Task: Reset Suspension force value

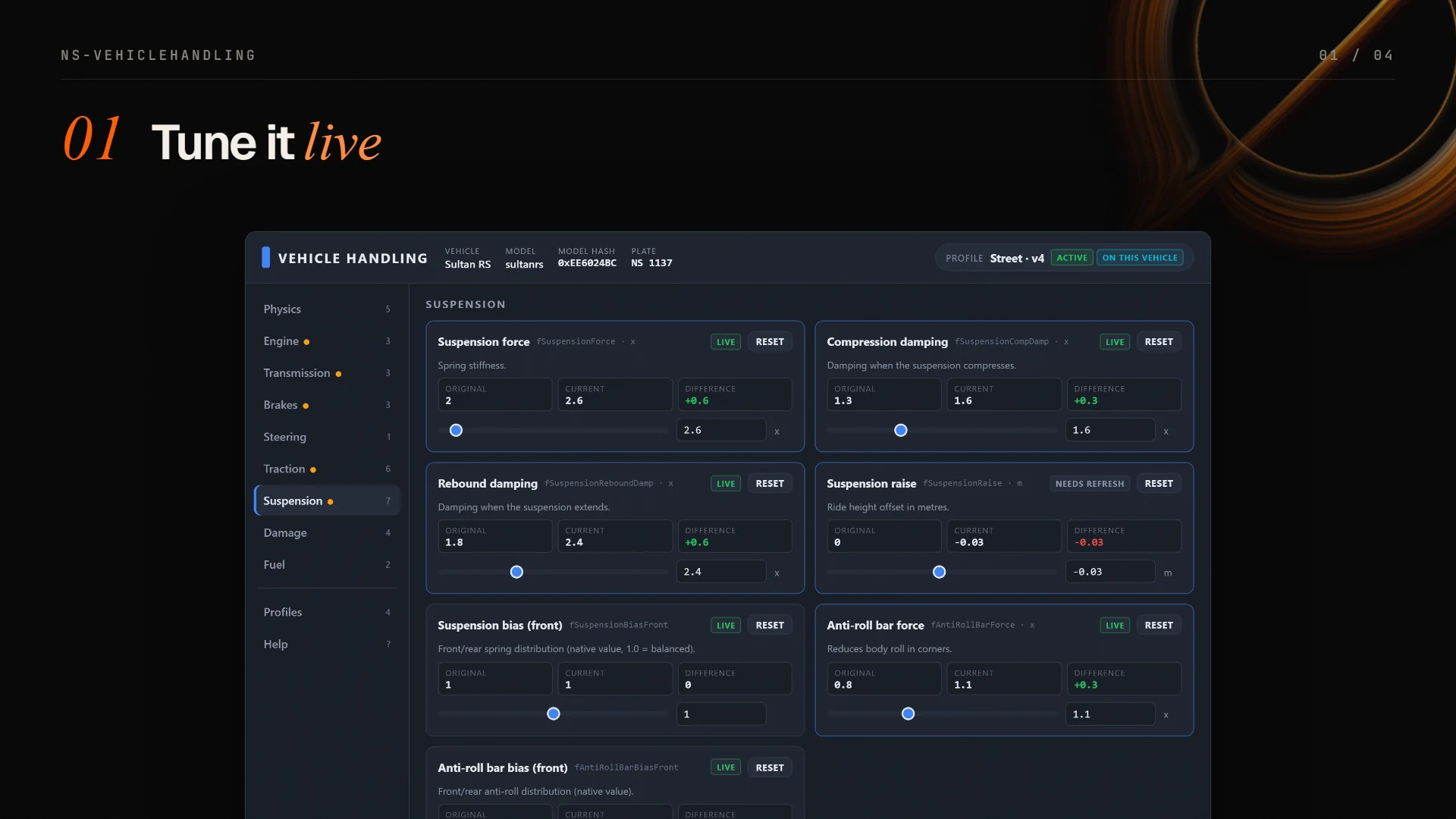Action: [770, 342]
